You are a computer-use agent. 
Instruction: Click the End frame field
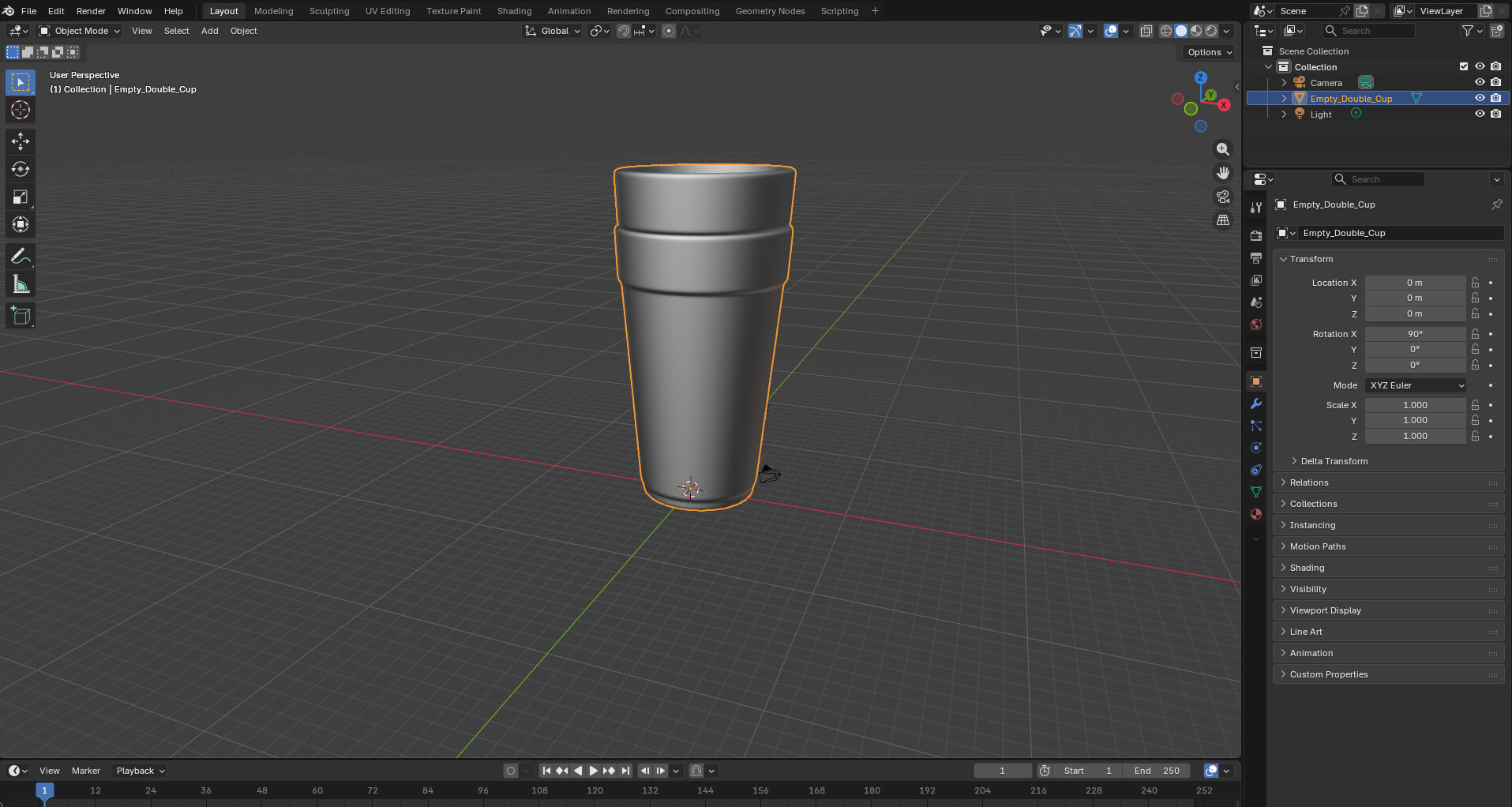pos(1157,771)
